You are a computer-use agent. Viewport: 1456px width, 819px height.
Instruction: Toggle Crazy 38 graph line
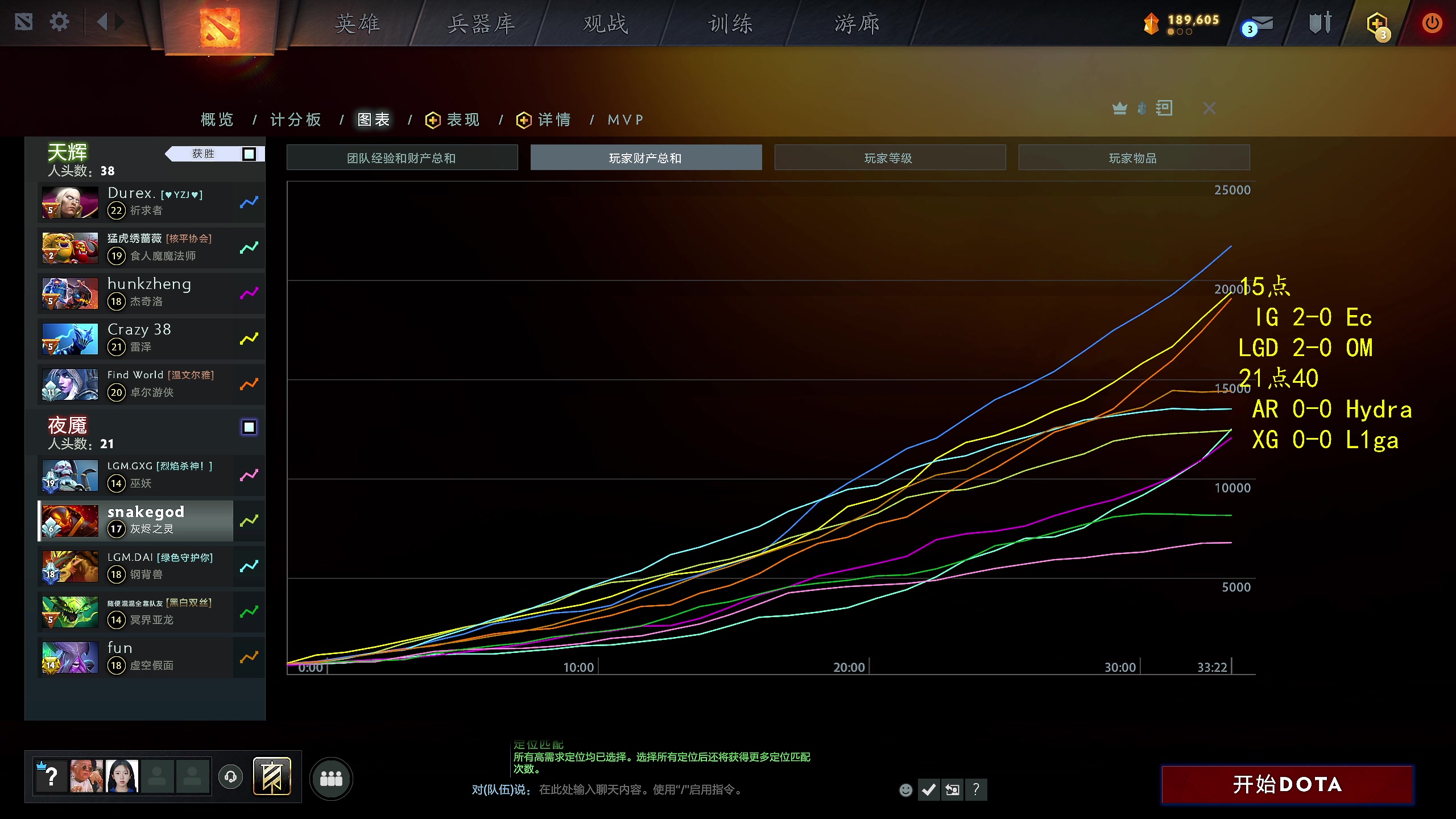click(249, 338)
